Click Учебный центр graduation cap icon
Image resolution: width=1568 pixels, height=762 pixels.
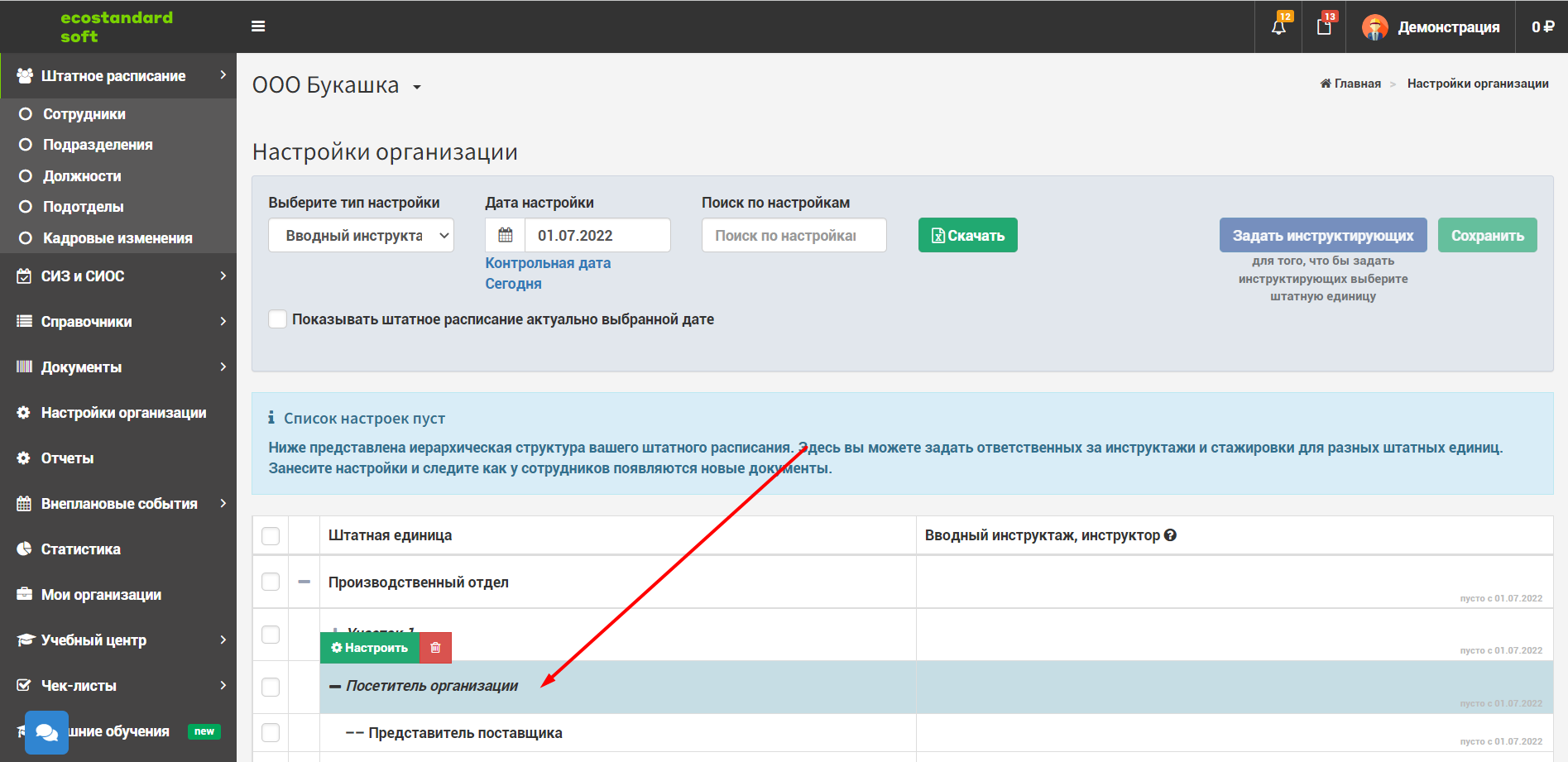(25, 640)
